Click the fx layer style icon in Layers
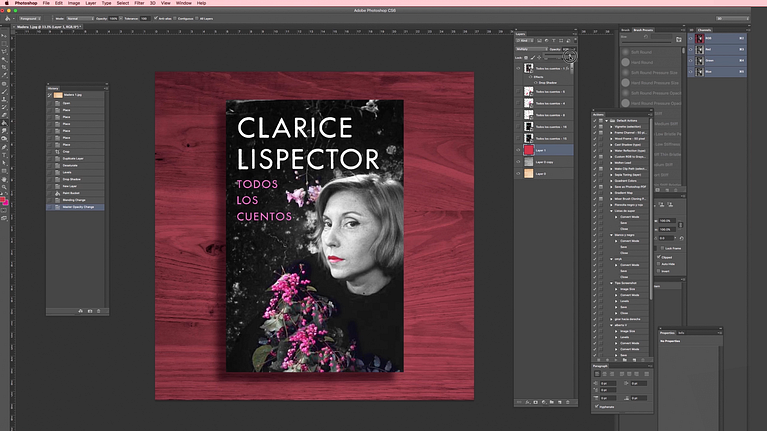The height and width of the screenshot is (431, 767). [x=528, y=403]
